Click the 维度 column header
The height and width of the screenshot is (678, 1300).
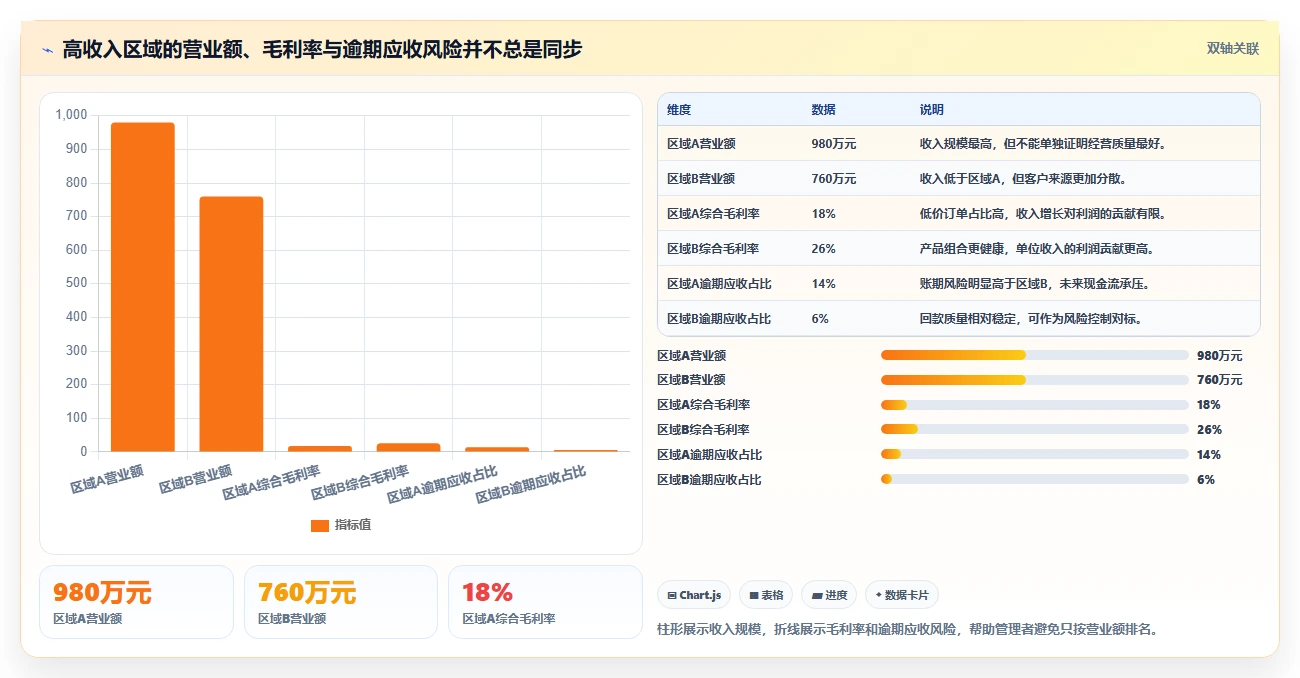(679, 110)
